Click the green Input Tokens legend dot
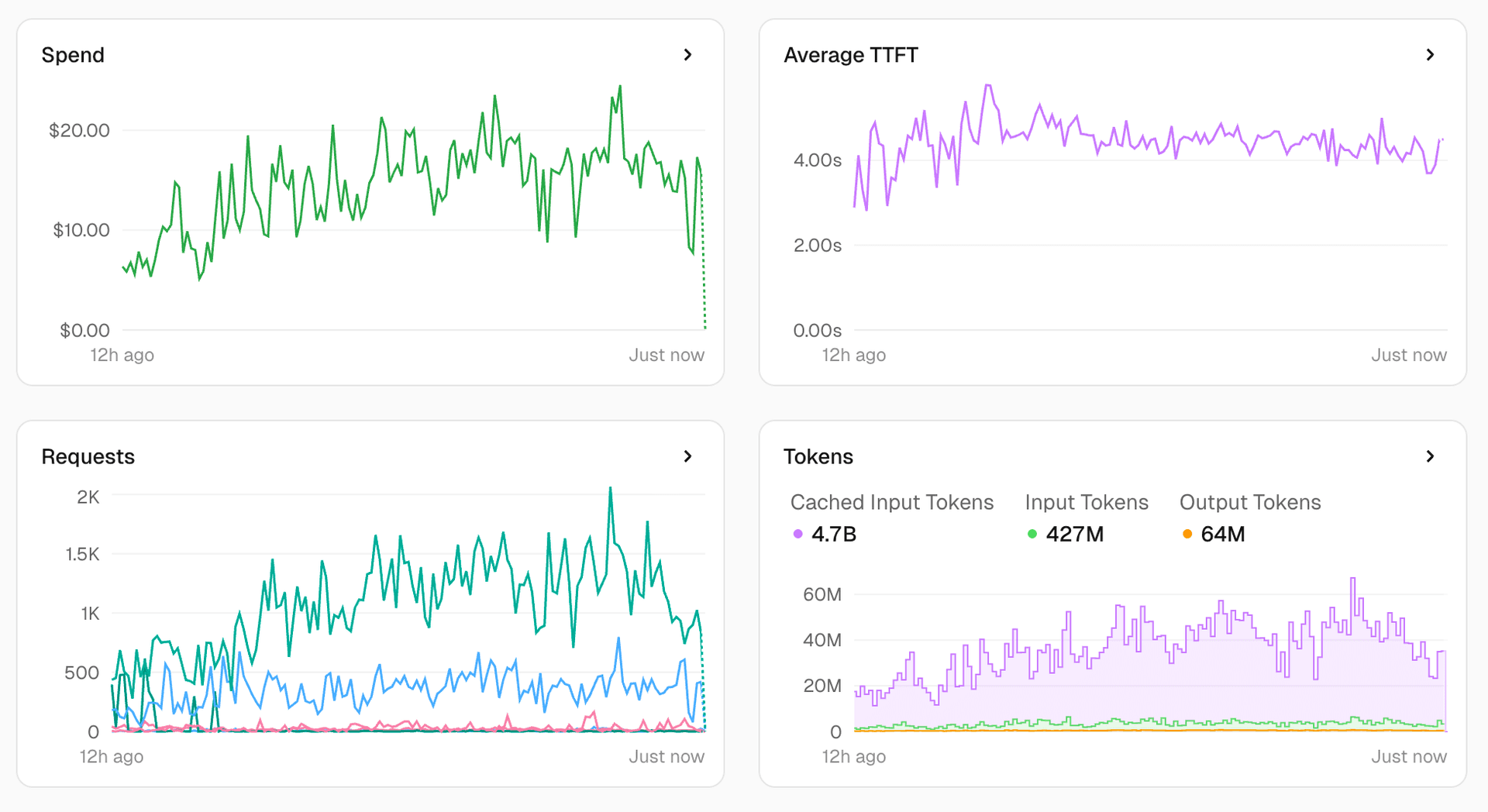The height and width of the screenshot is (812, 1488). point(1032,535)
